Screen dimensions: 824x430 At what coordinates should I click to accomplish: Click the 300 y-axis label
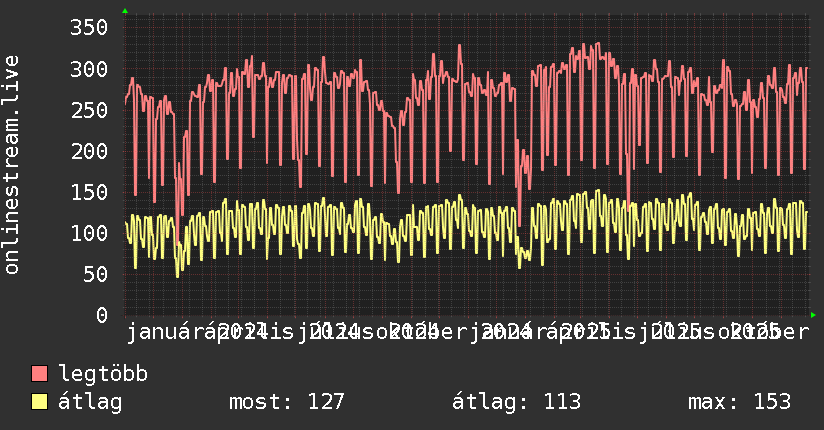(89, 69)
